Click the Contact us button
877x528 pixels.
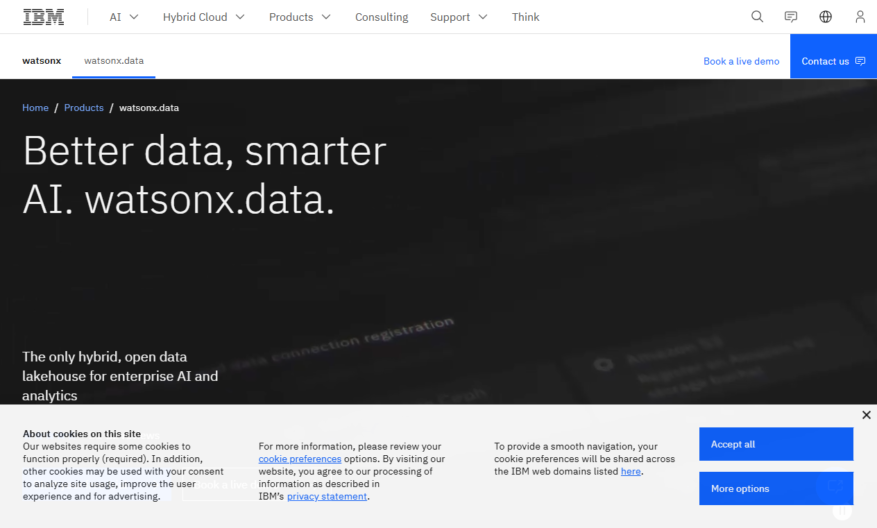(x=833, y=56)
